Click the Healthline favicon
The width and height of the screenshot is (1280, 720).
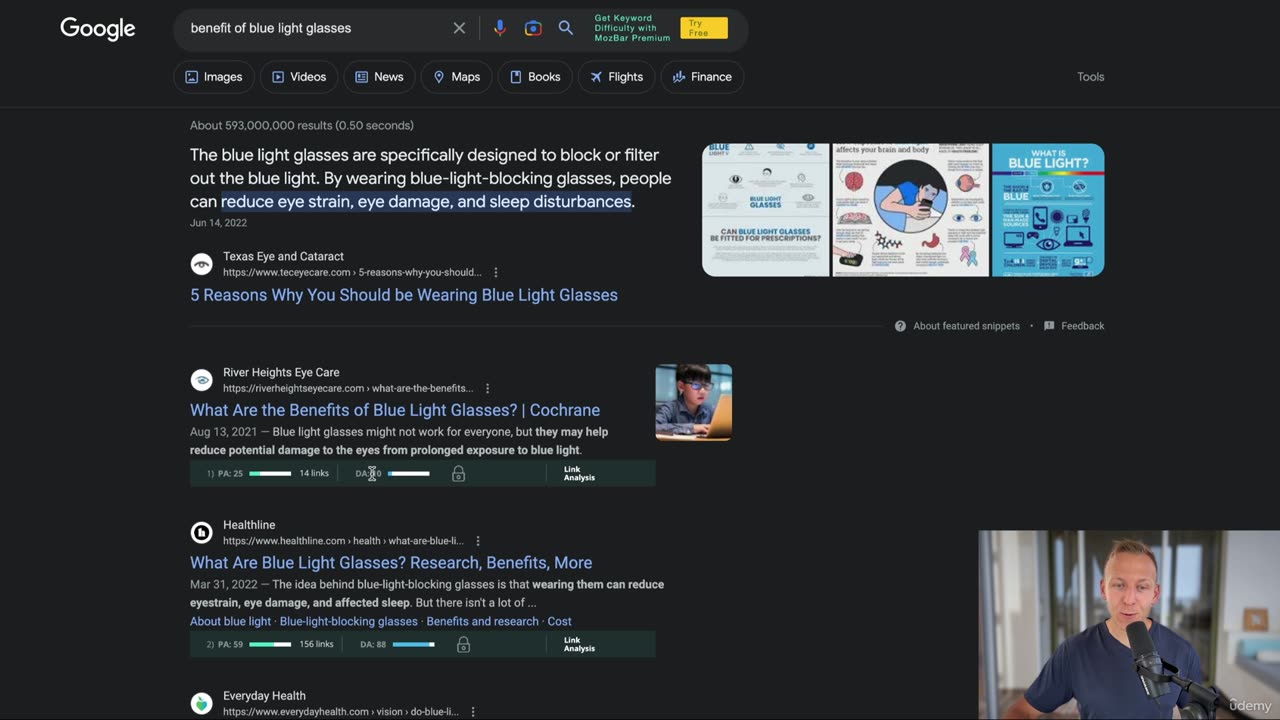point(202,532)
